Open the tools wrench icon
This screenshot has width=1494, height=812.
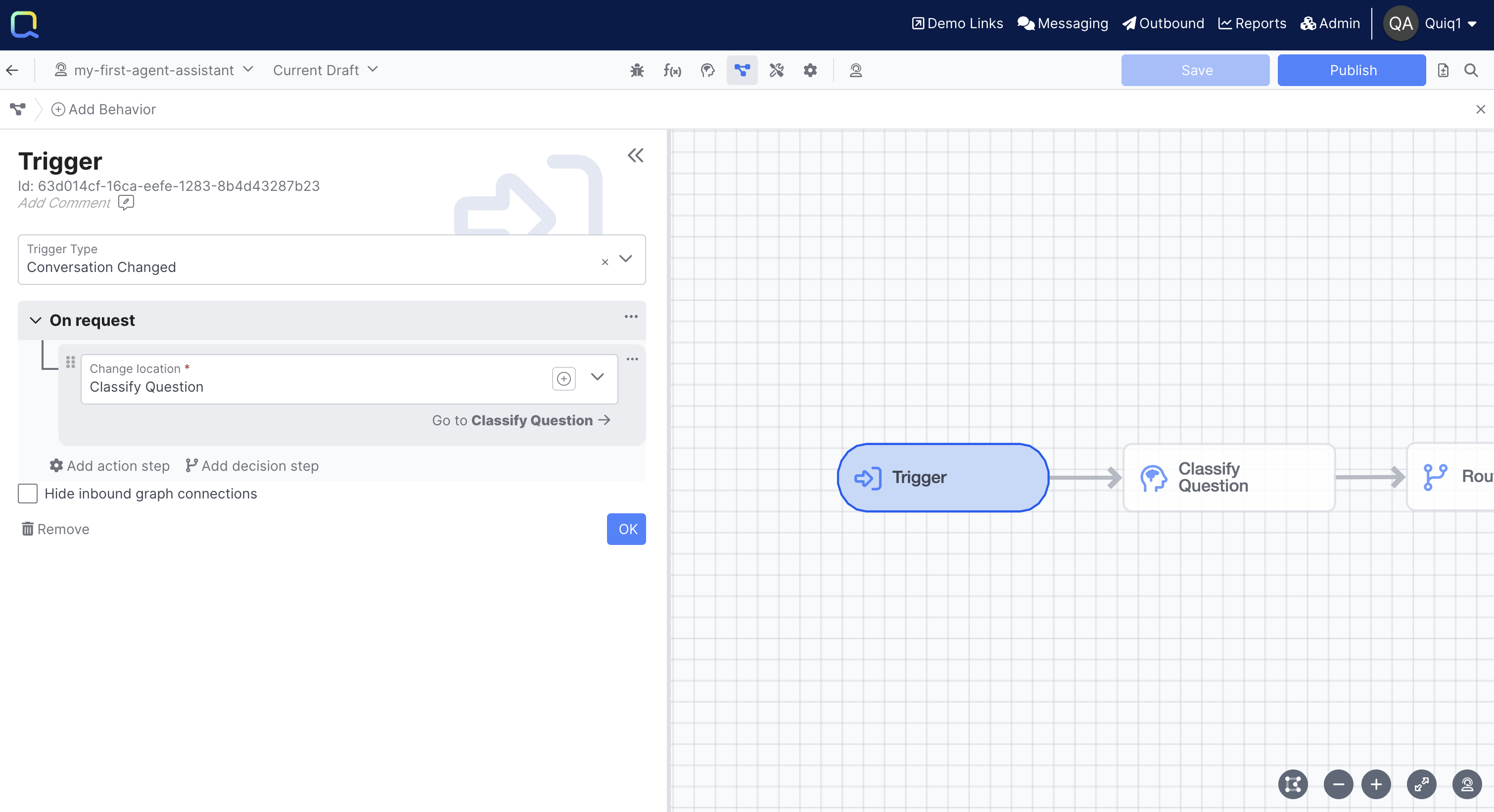coord(776,70)
